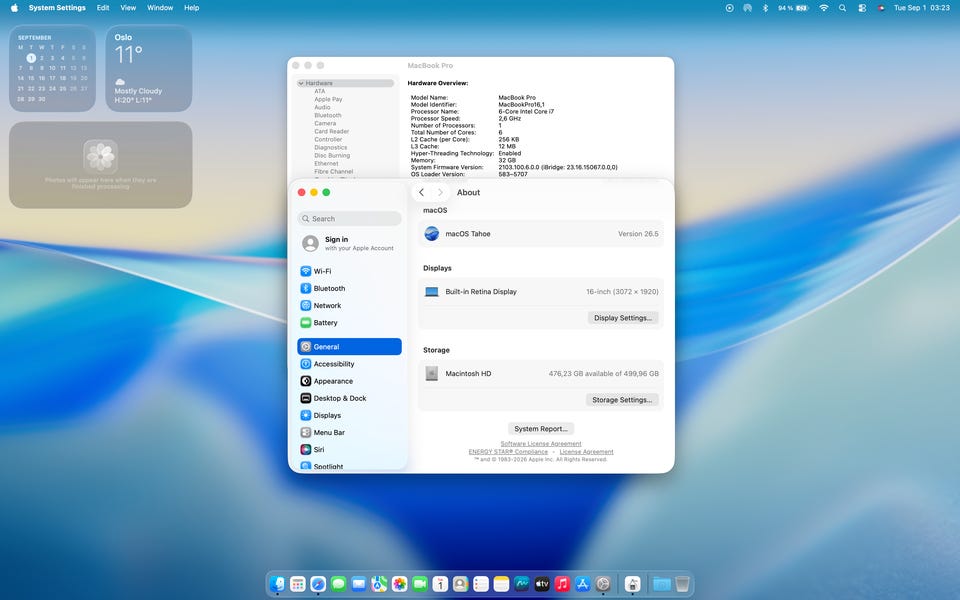Open Freeform from the Dock
Viewport: 960px width, 600px height.
coord(522,583)
